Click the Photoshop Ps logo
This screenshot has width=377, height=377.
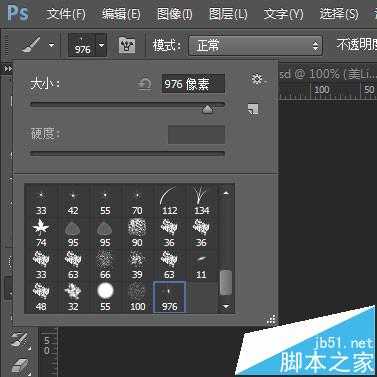point(18,13)
